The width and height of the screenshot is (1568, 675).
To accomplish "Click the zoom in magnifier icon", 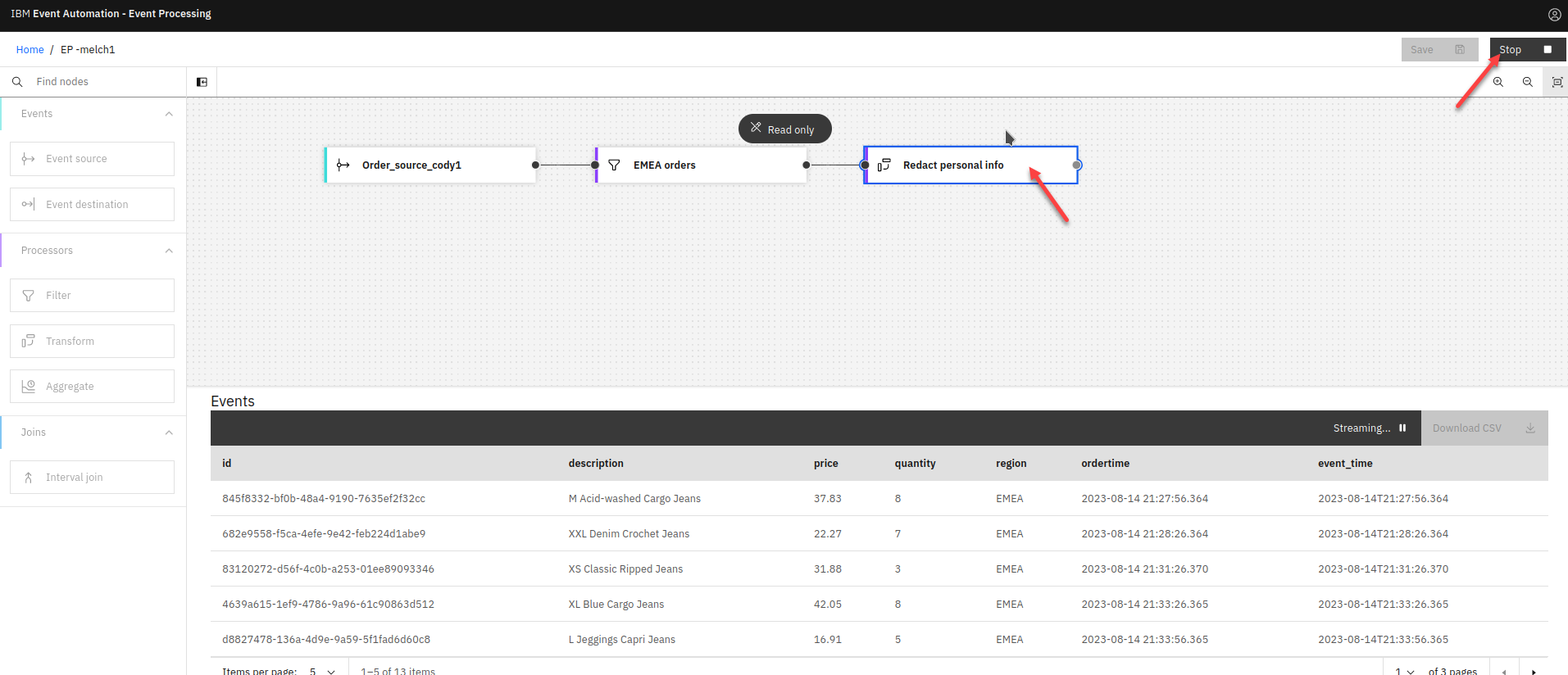I will click(x=1498, y=82).
